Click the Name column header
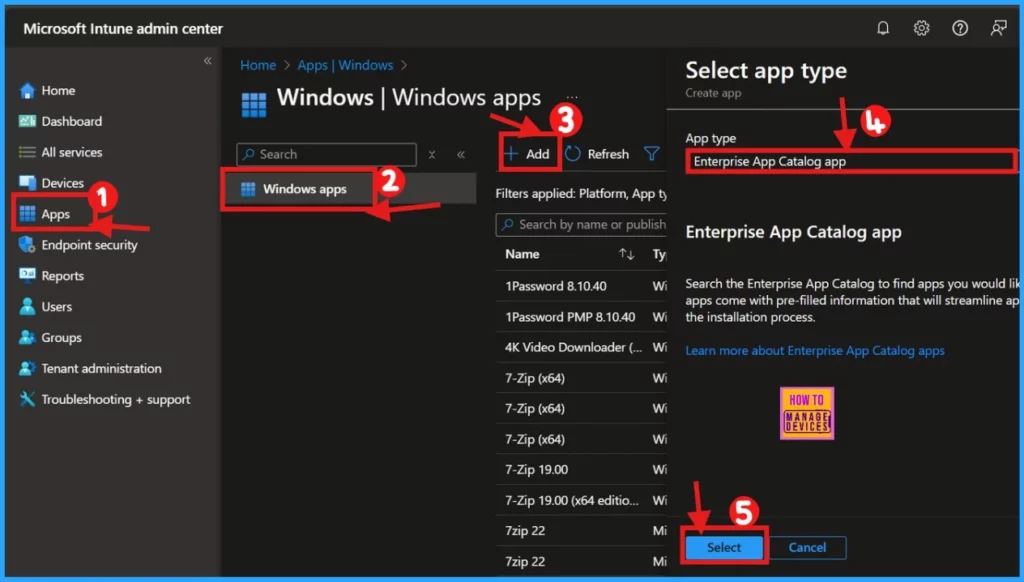1024x582 pixels. click(522, 254)
